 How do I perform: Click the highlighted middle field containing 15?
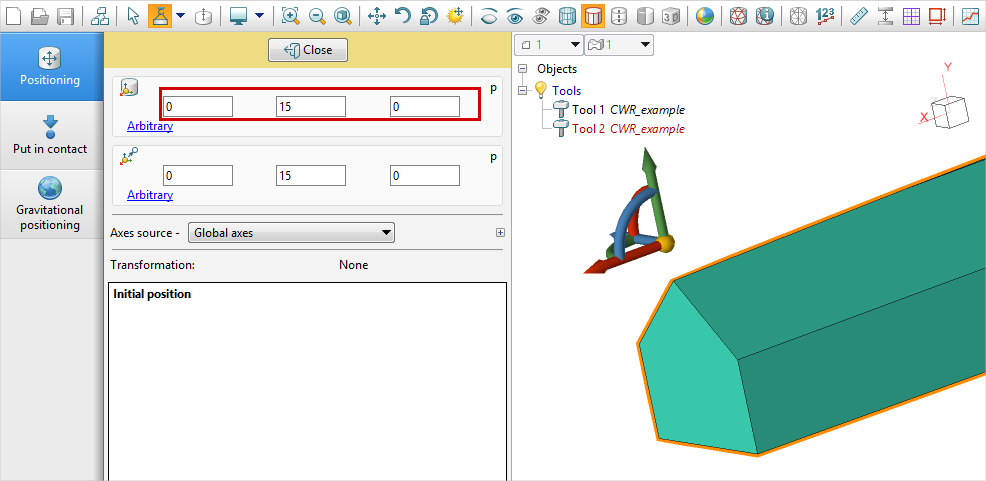(x=311, y=106)
